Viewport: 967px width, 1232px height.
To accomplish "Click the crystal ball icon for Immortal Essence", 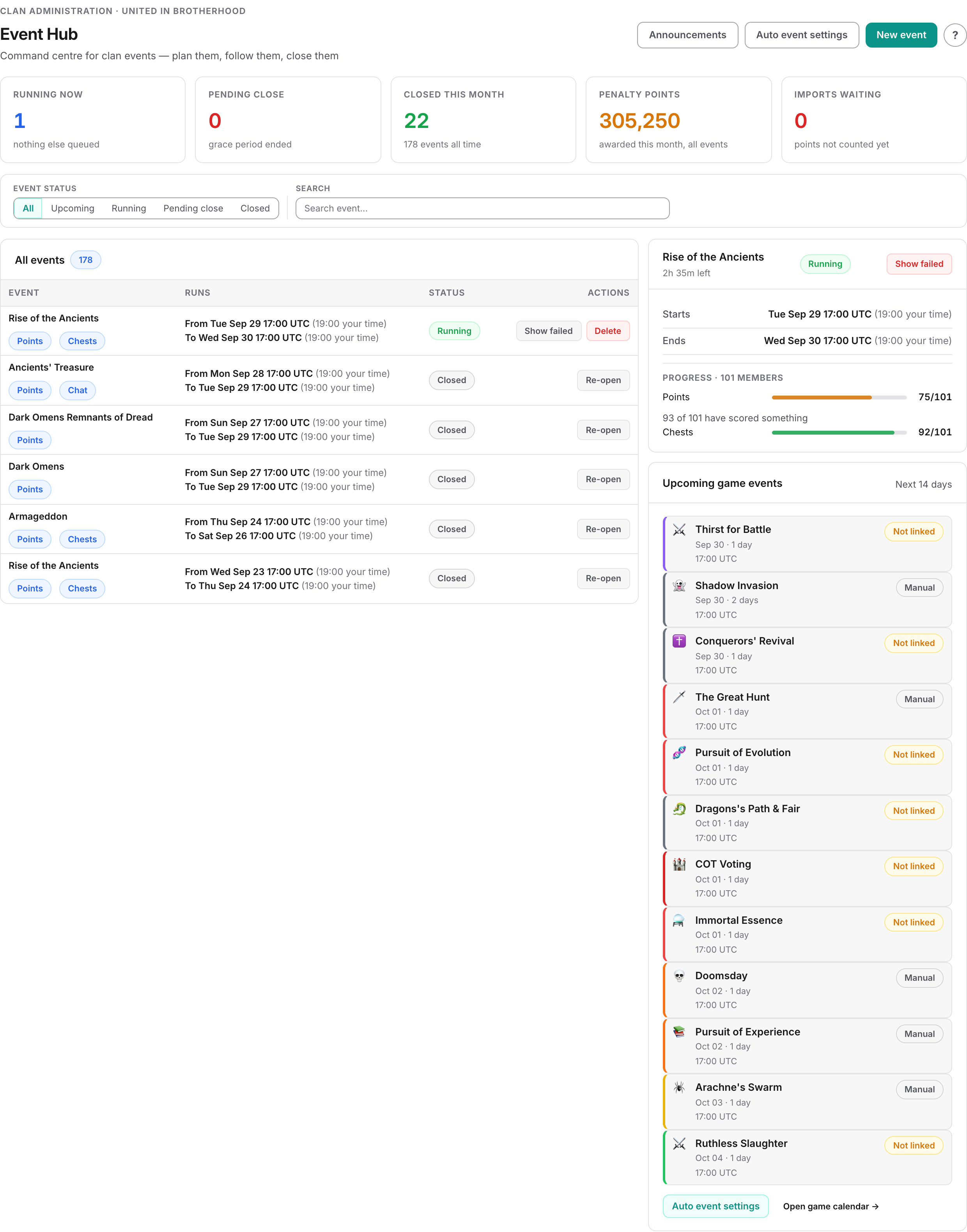I will tap(679, 920).
